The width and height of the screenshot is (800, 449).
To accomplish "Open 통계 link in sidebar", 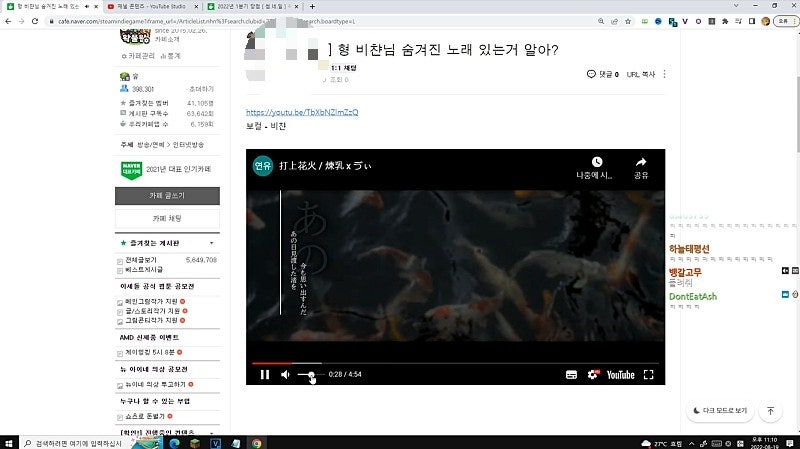I will click(170, 56).
